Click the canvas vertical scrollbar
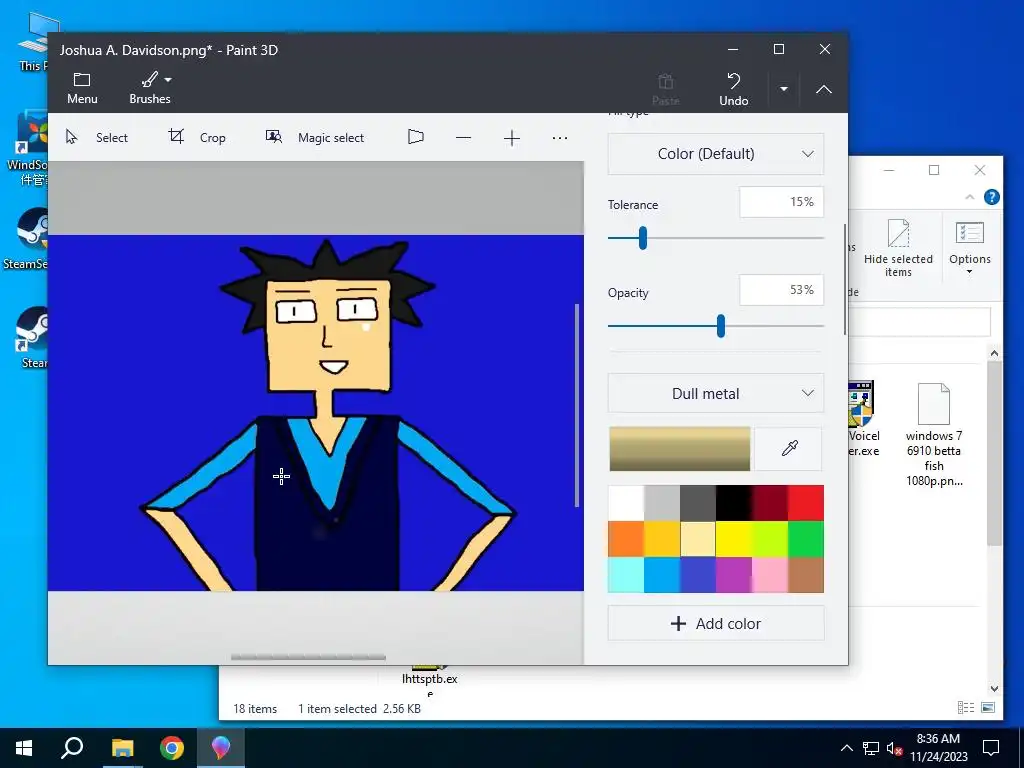 click(x=577, y=405)
